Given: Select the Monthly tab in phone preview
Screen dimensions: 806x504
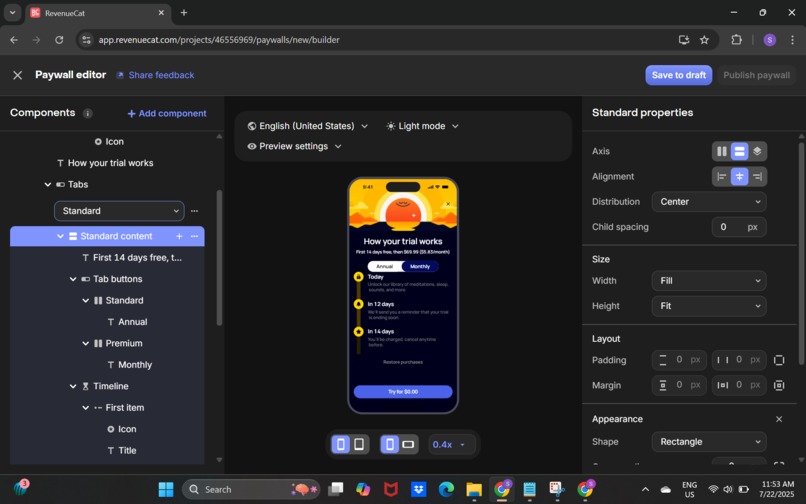Looking at the screenshot, I should pyautogui.click(x=420, y=266).
